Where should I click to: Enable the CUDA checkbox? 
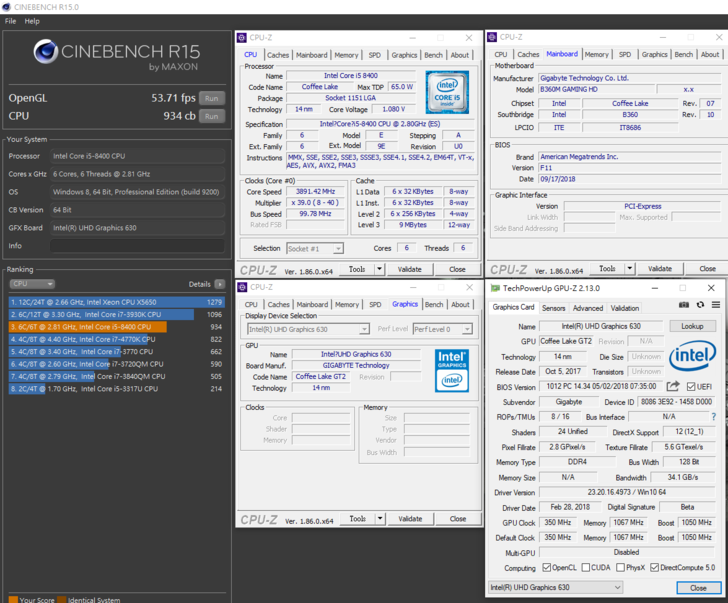[586, 567]
